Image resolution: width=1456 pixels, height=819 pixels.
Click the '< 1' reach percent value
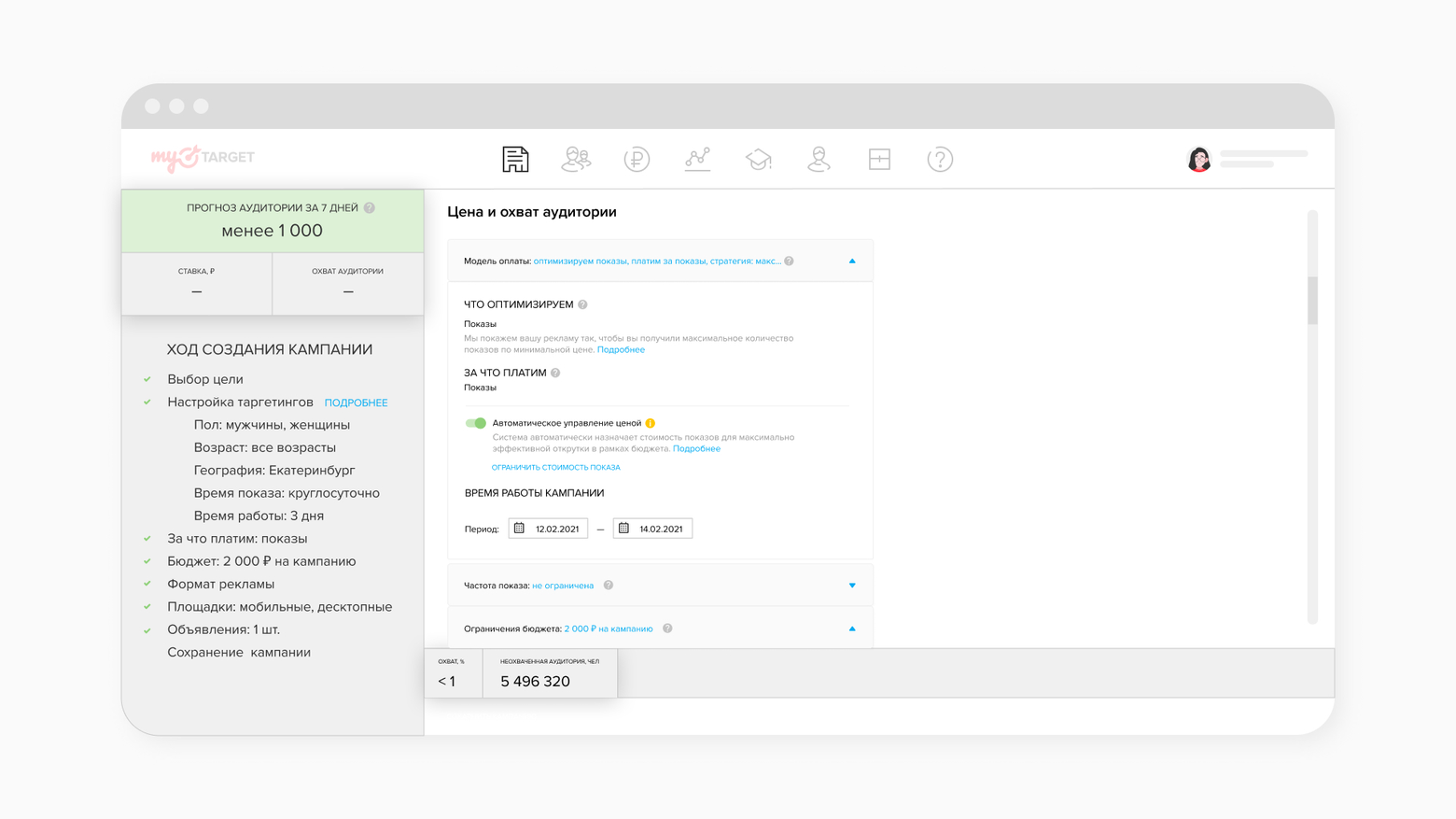pyautogui.click(x=447, y=682)
